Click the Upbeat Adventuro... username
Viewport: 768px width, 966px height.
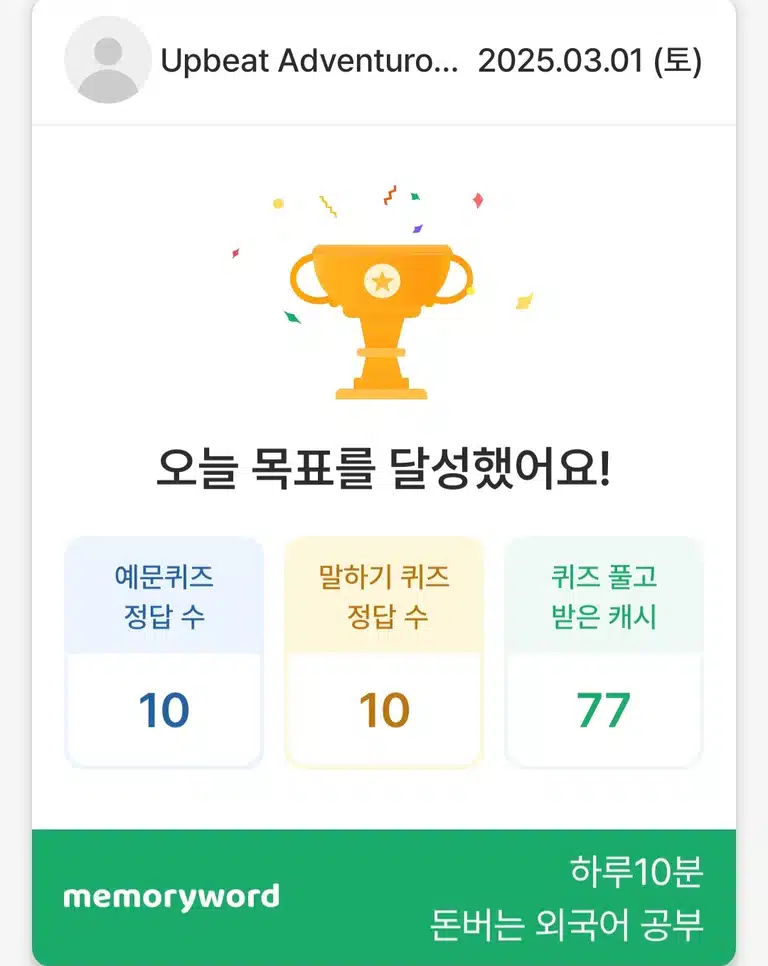click(309, 61)
